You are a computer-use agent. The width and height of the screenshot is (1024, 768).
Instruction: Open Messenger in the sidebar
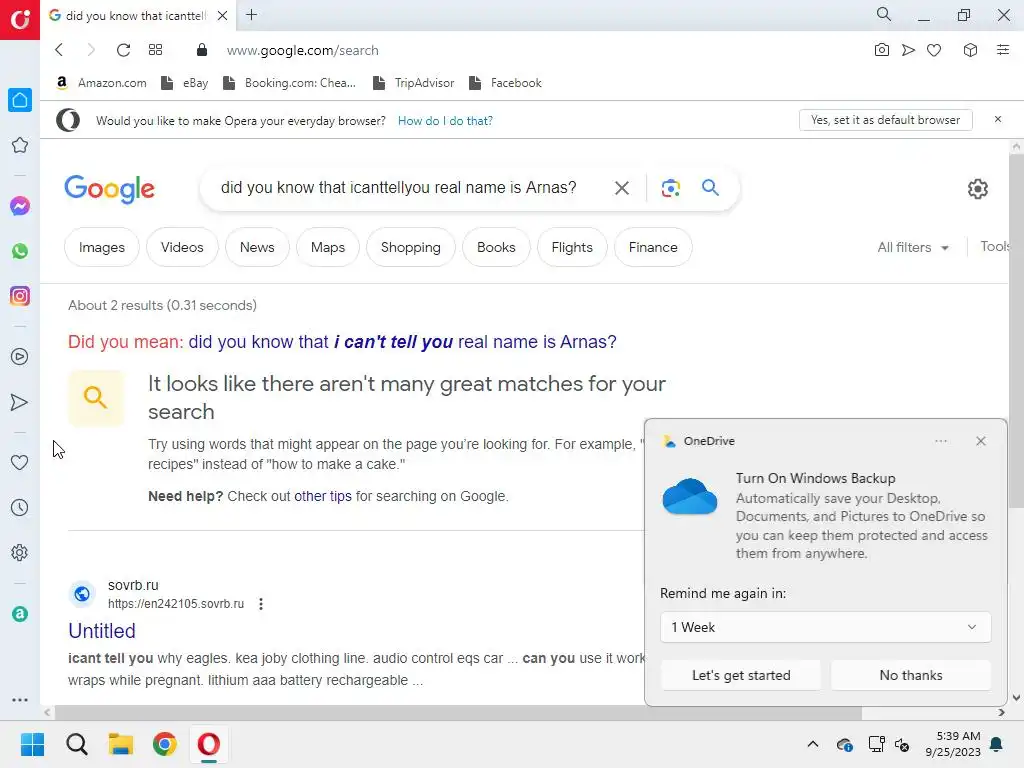[x=20, y=206]
